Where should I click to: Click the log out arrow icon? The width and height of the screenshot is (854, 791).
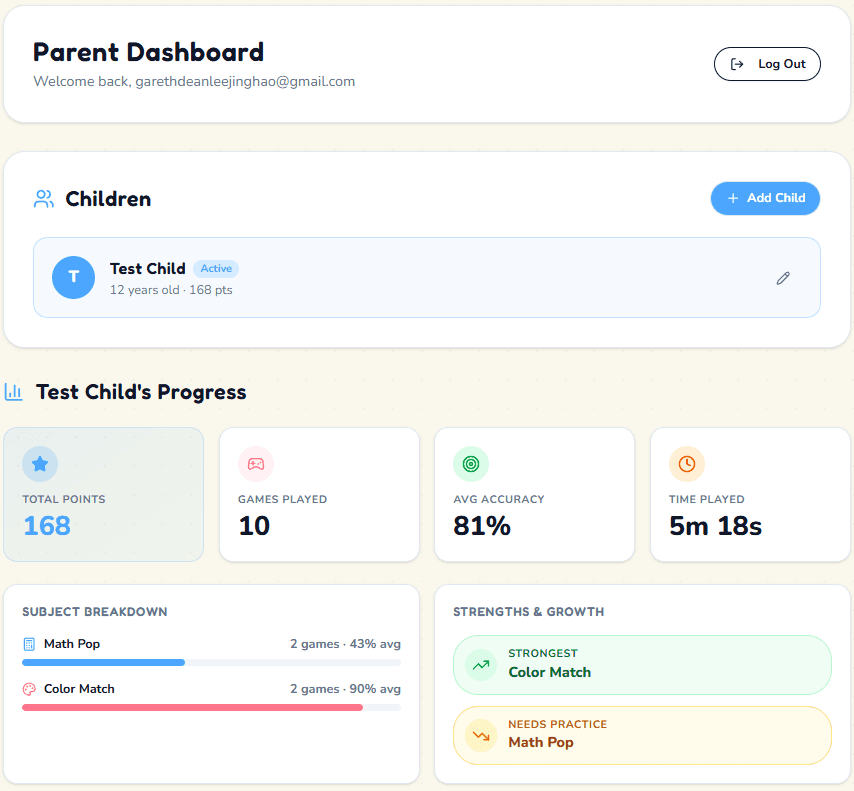(x=737, y=63)
